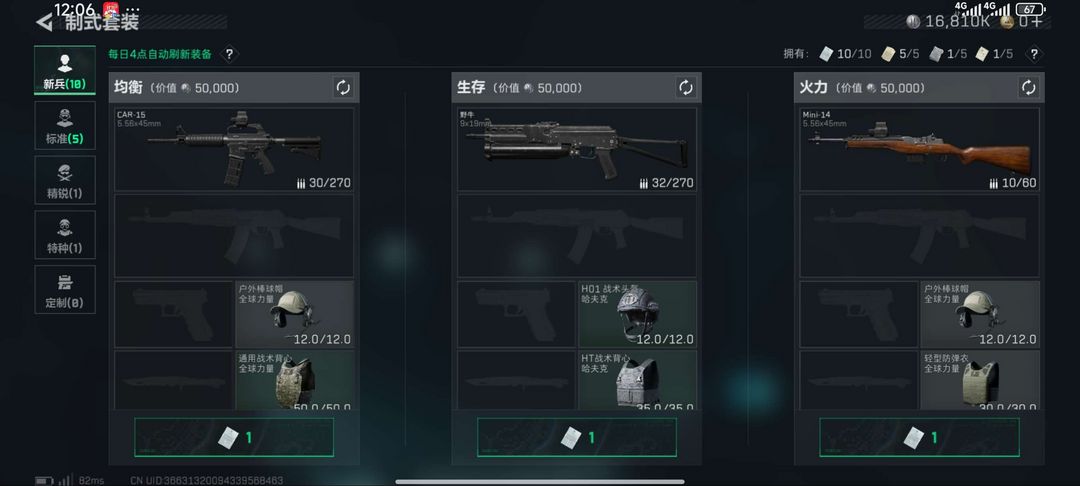Redeem 均衡 set with one ticket
This screenshot has width=1080, height=486.
pyautogui.click(x=234, y=437)
